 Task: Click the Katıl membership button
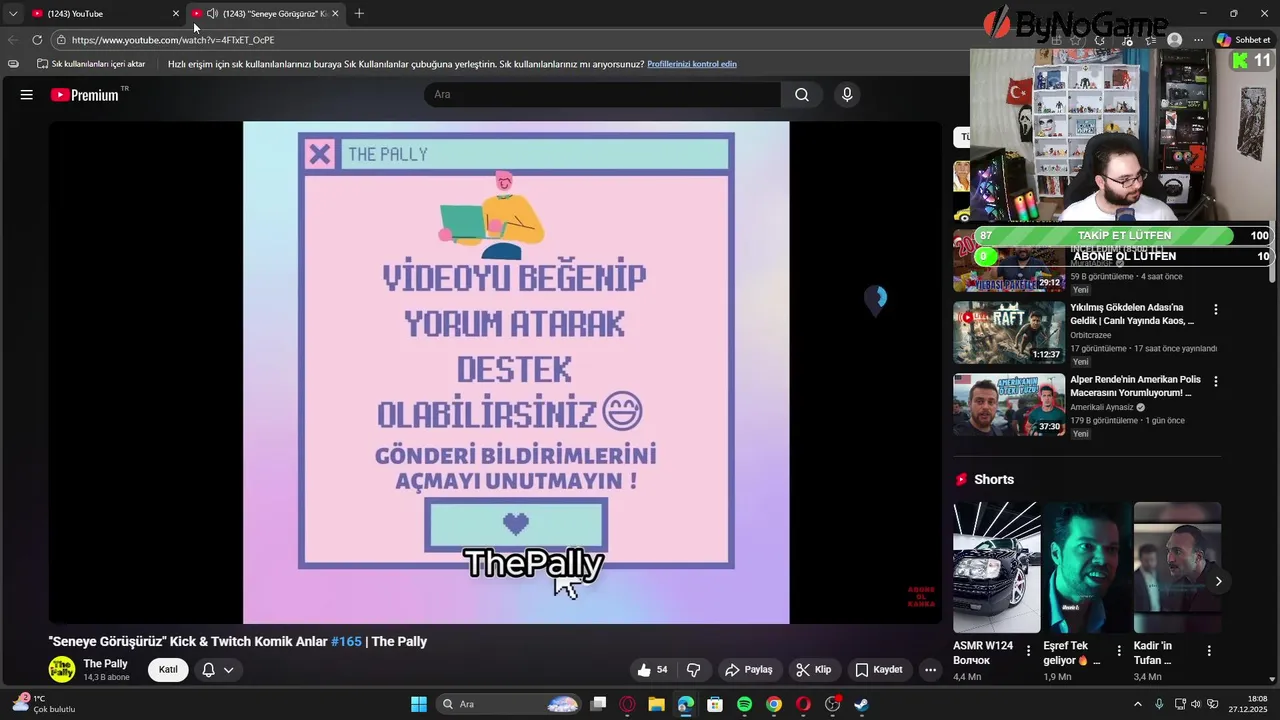pyautogui.click(x=168, y=670)
